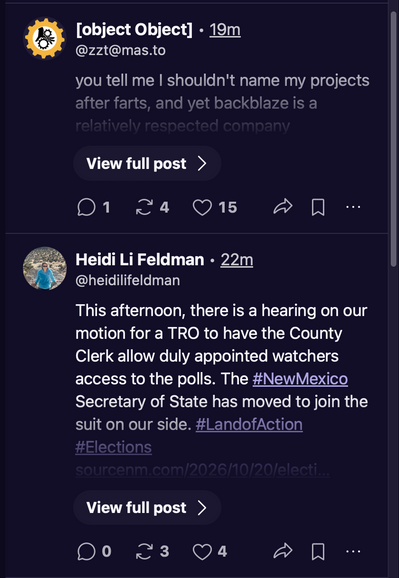The image size is (399, 578).
Task: Open the #NewMexico hashtag
Action: pyautogui.click(x=300, y=379)
